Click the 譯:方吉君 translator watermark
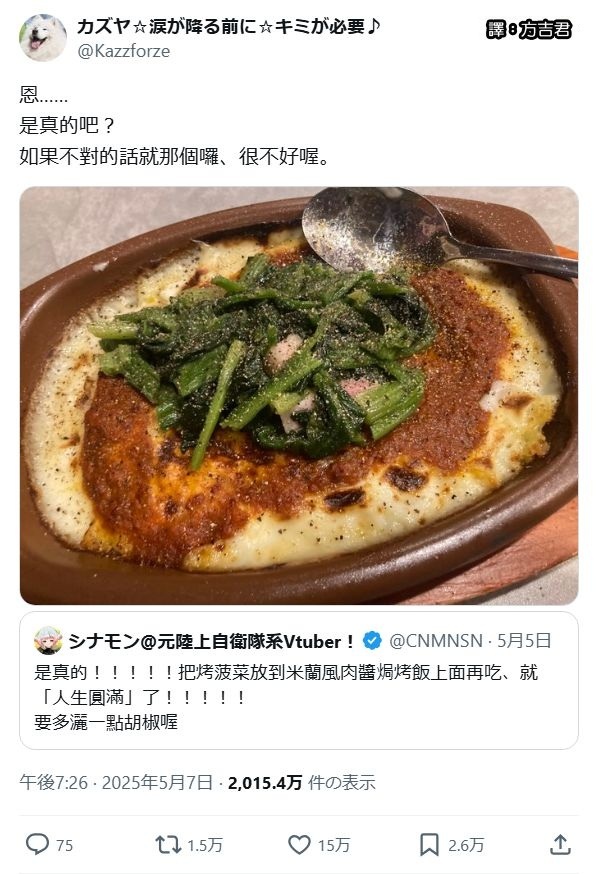 tap(529, 30)
